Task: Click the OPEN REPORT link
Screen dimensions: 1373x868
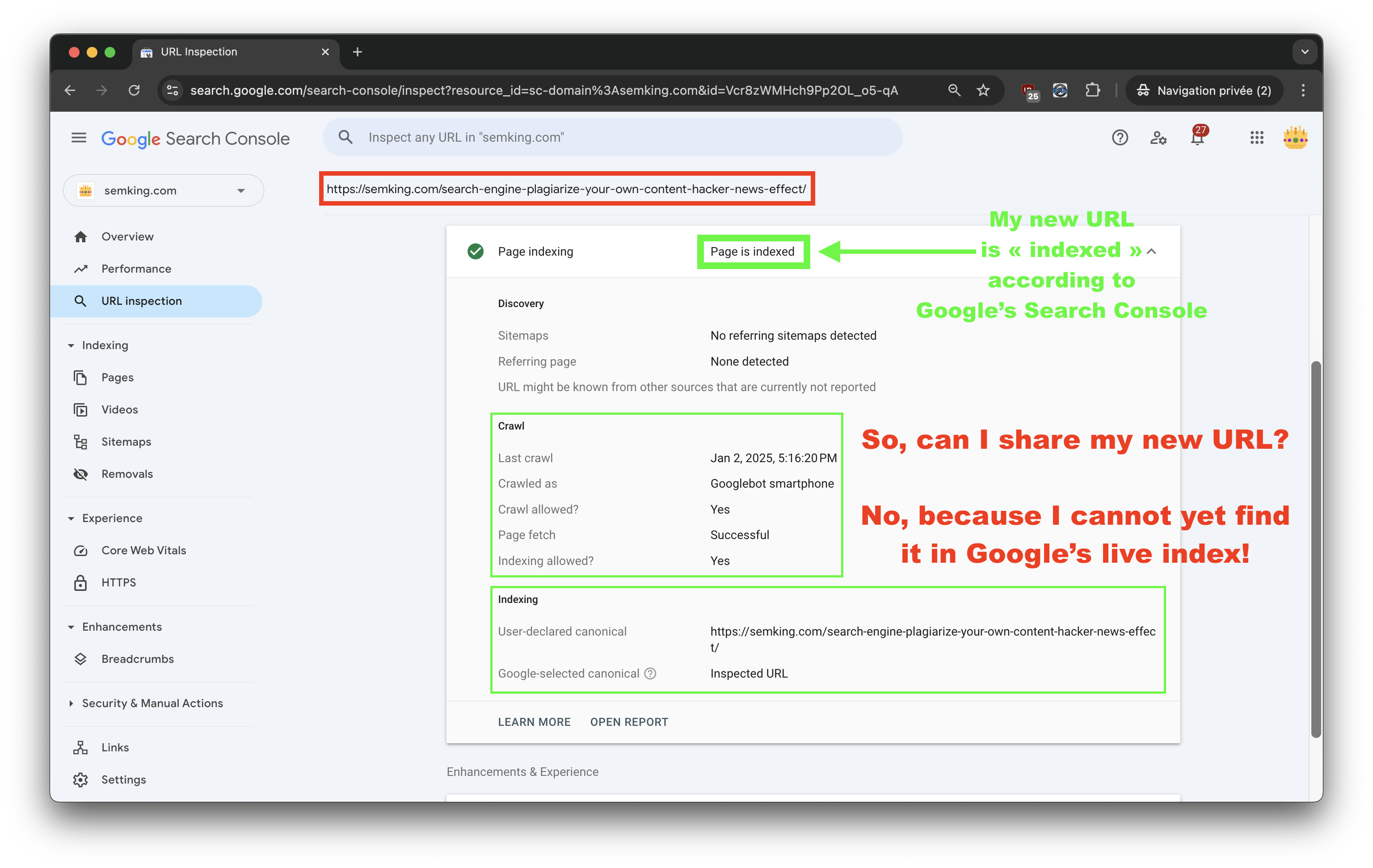Action: click(629, 722)
